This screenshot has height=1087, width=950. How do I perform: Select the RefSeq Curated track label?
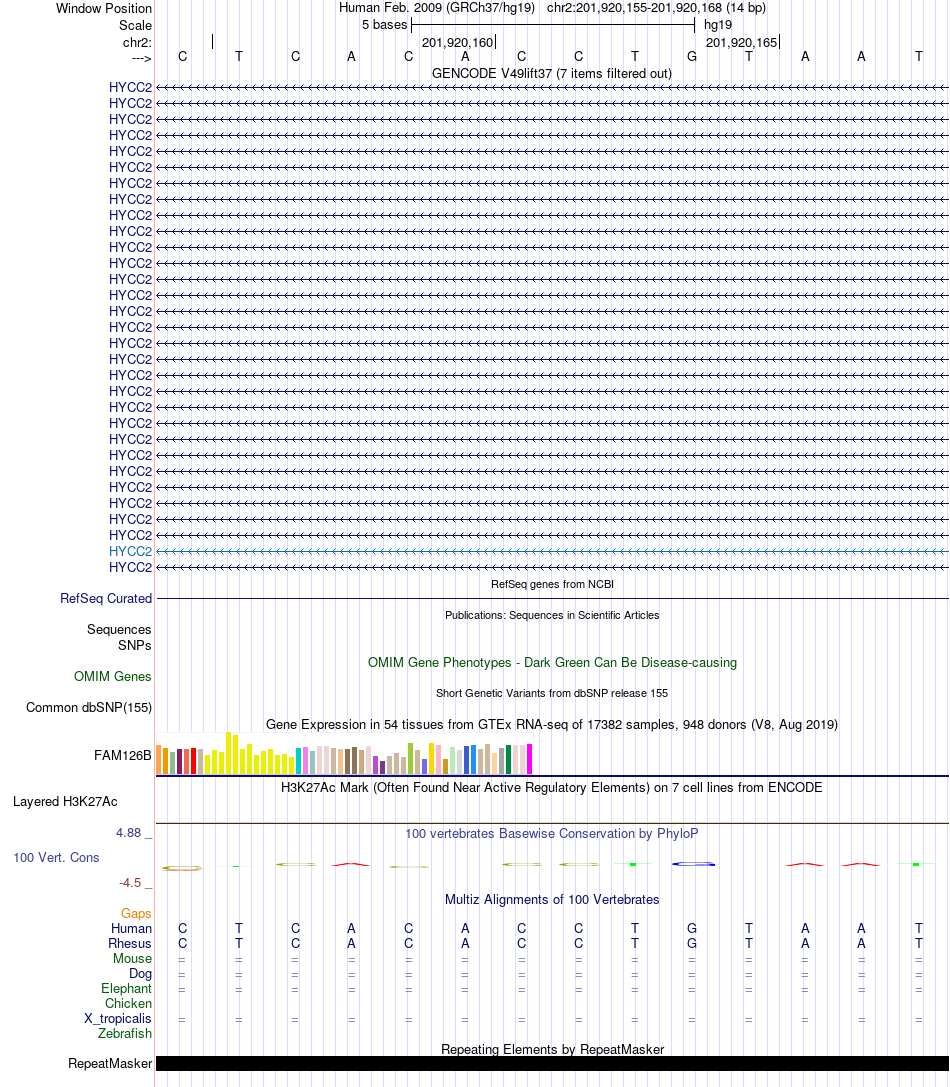106,598
